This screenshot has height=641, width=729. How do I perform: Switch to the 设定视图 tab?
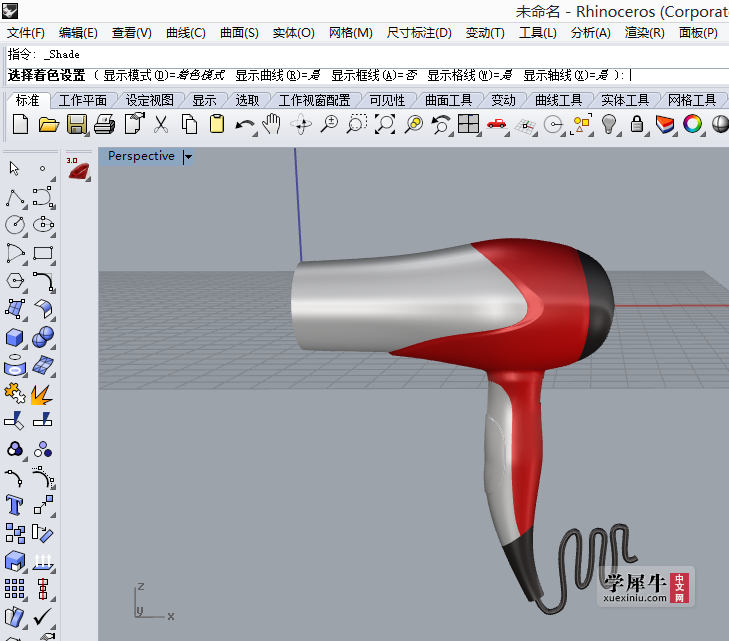150,100
